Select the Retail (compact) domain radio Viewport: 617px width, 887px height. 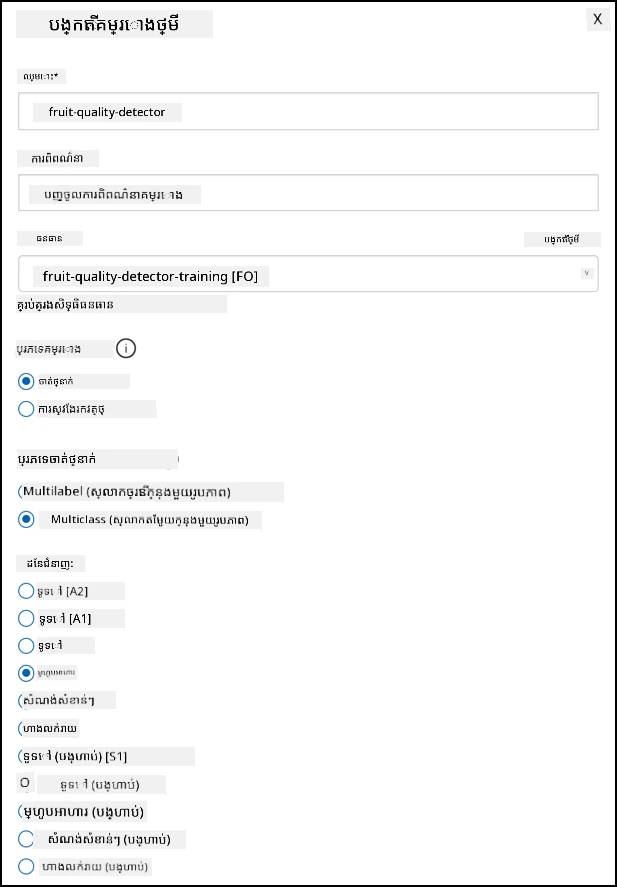(26, 867)
